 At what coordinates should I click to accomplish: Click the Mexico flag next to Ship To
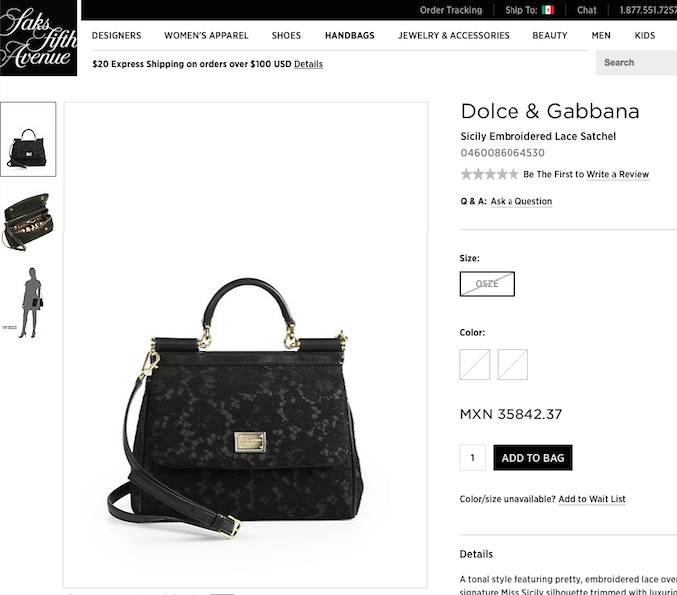548,10
